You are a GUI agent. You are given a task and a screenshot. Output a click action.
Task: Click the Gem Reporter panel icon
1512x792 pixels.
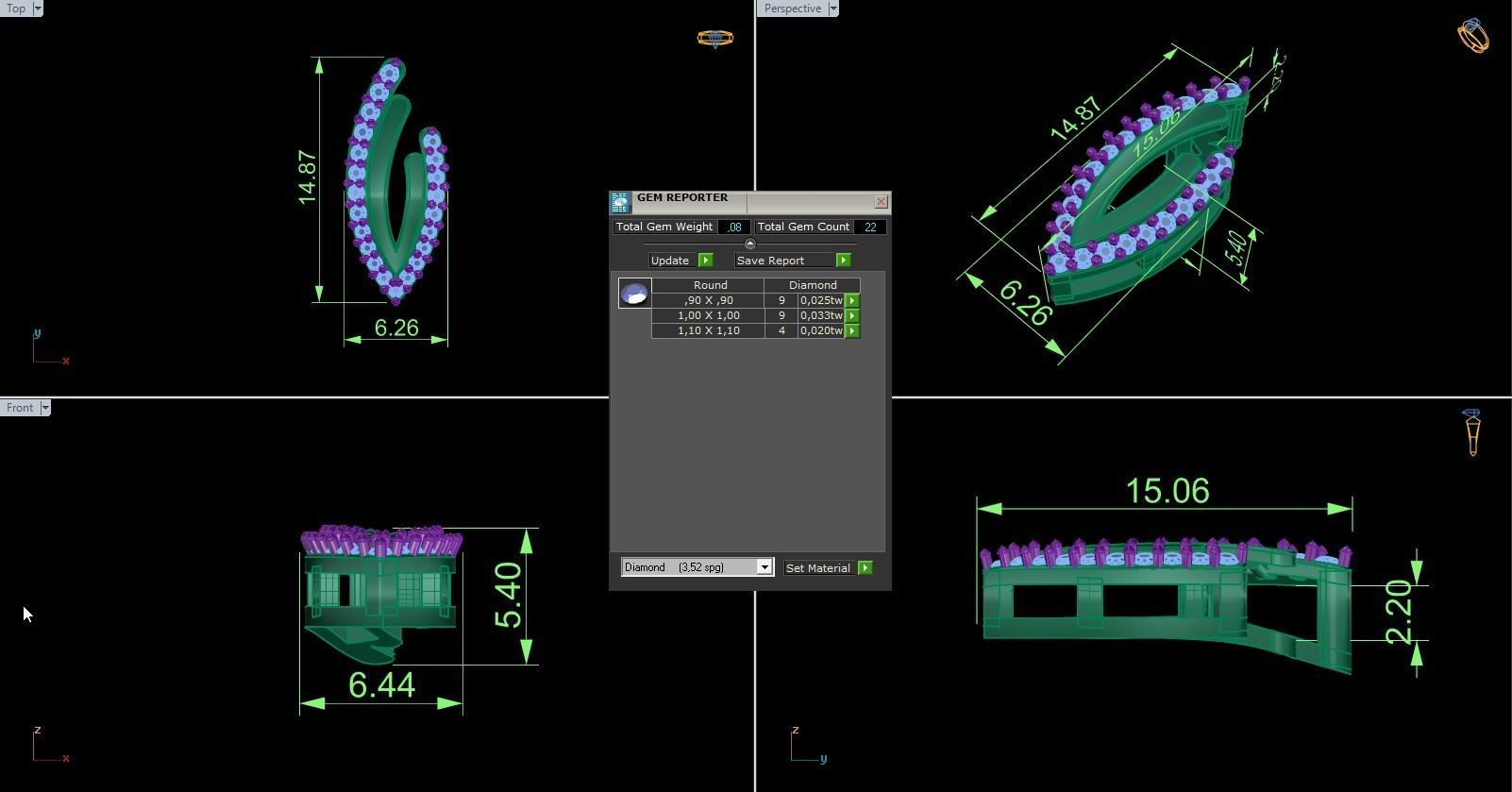[620, 202]
